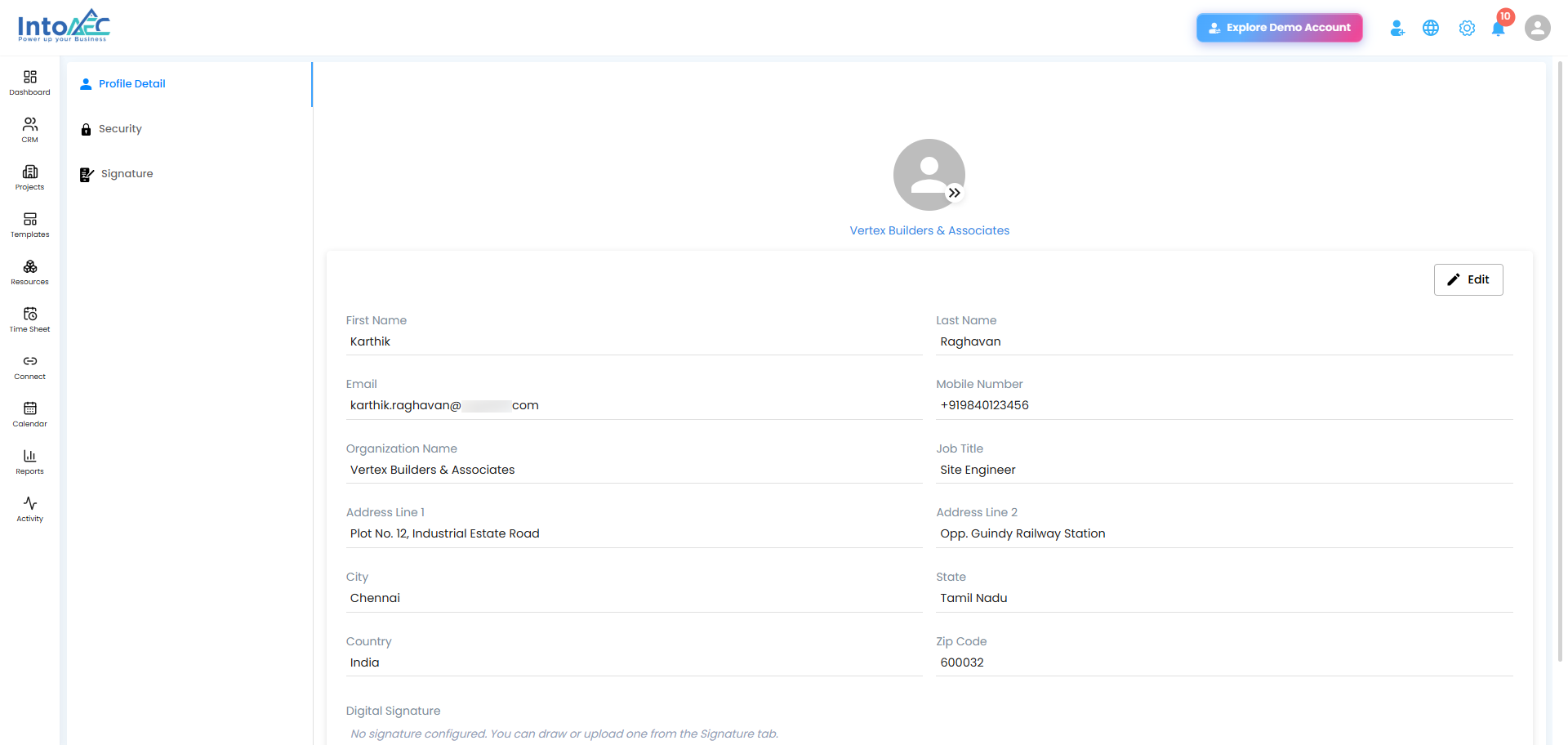The width and height of the screenshot is (1568, 745).
Task: Go to CRM module
Action: 29,131
